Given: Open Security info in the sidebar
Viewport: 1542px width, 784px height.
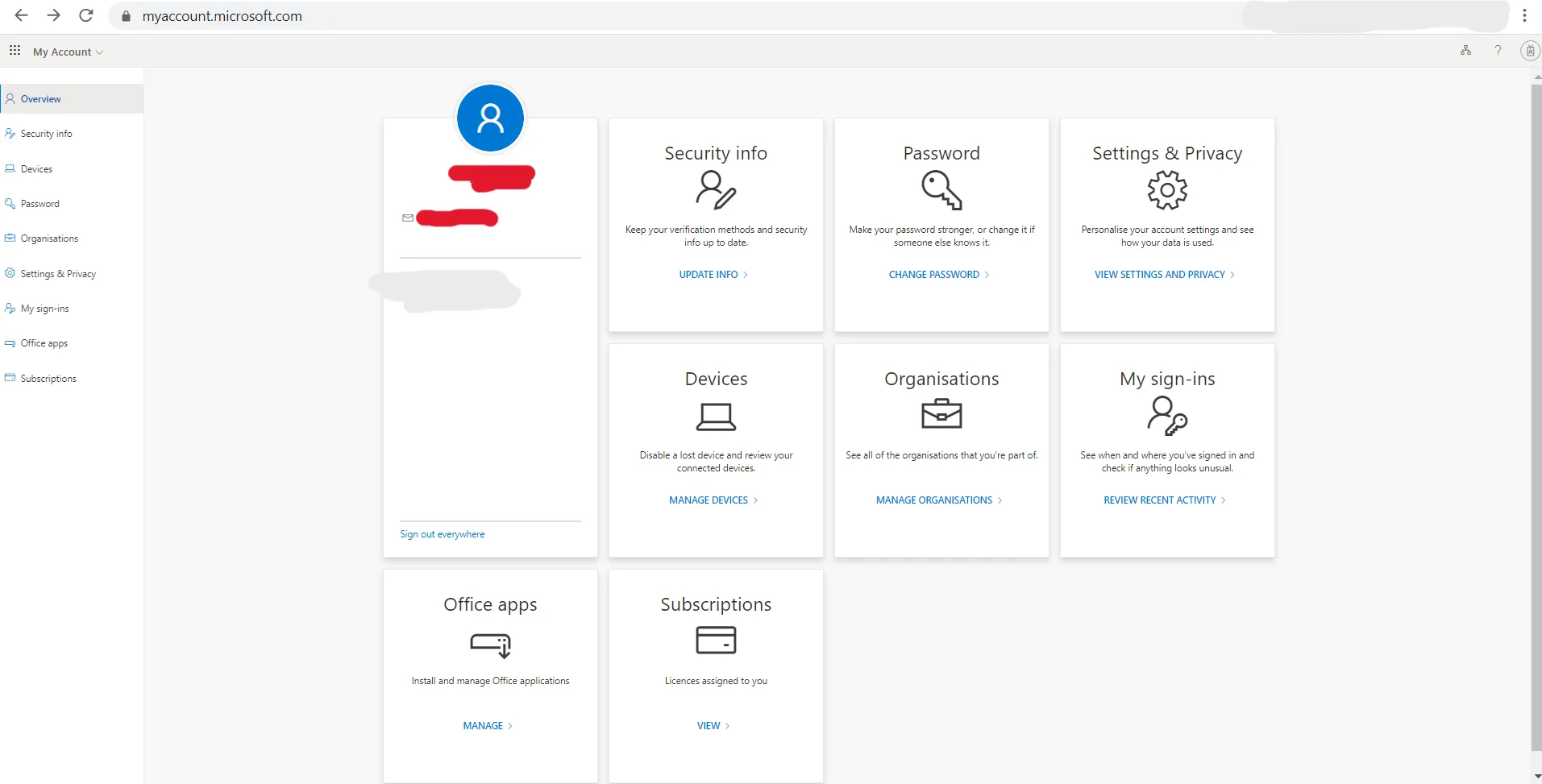Looking at the screenshot, I should click(x=72, y=134).
